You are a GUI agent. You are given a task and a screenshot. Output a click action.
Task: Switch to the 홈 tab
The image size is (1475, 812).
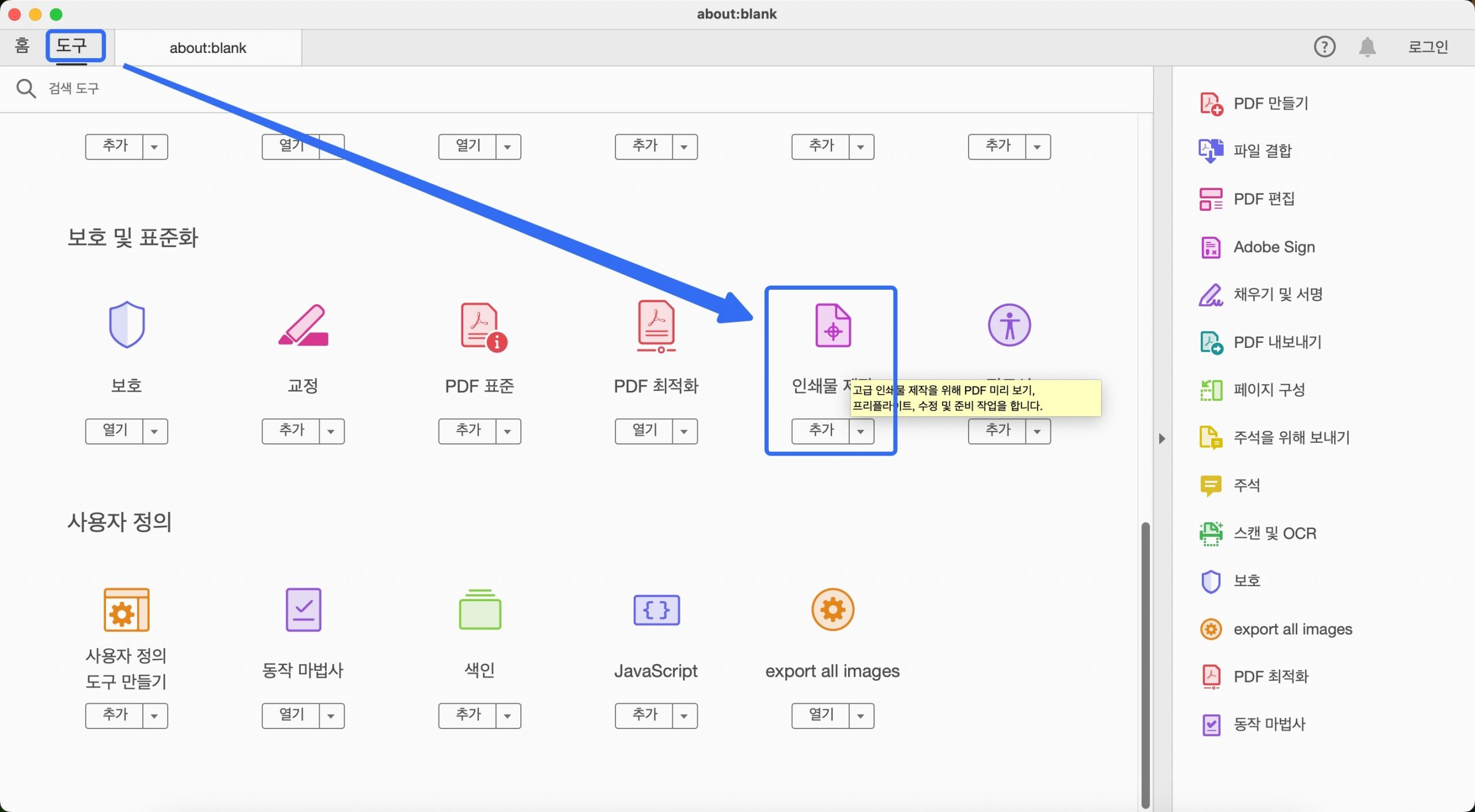pos(22,45)
